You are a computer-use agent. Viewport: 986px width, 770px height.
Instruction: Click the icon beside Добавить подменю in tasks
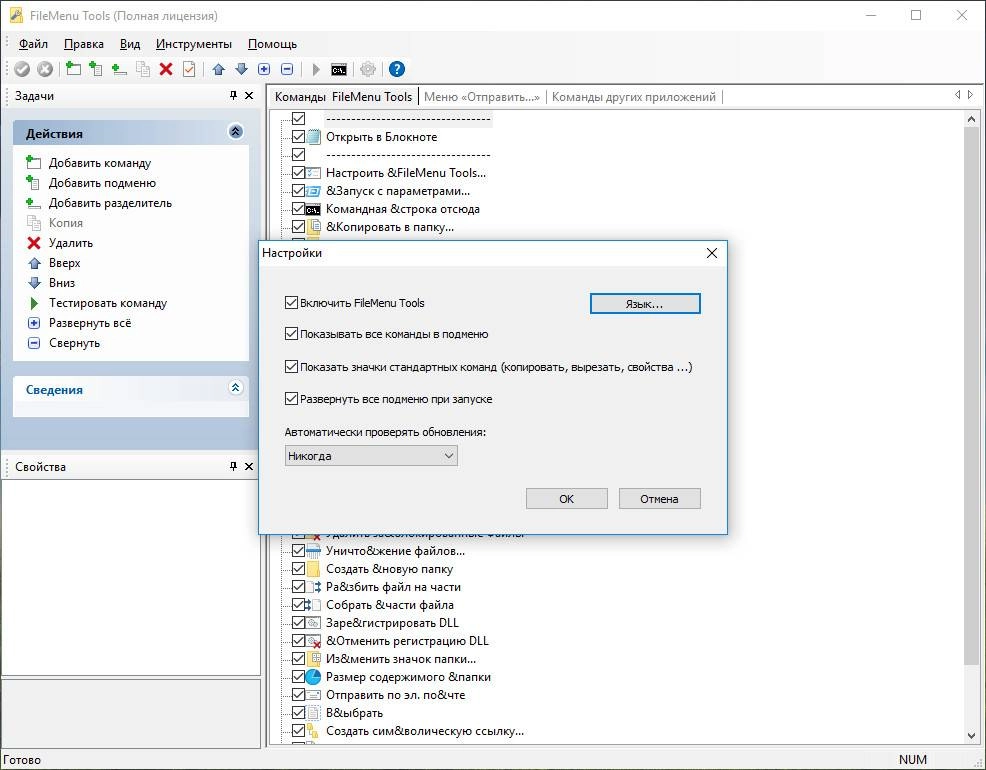(x=33, y=183)
